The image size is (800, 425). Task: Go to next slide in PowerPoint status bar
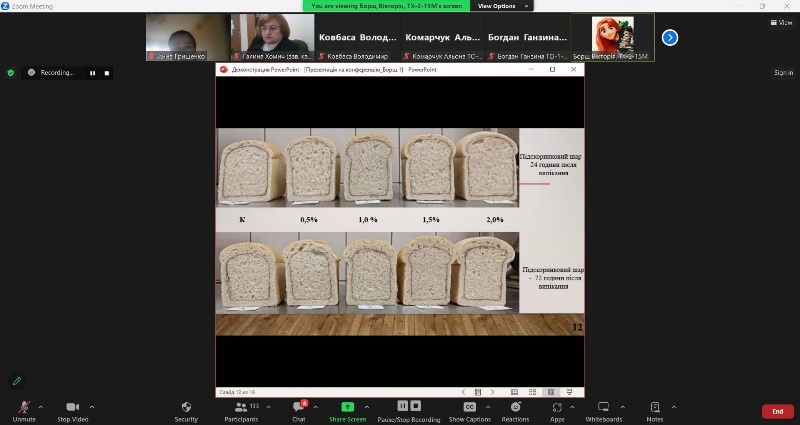tap(492, 392)
